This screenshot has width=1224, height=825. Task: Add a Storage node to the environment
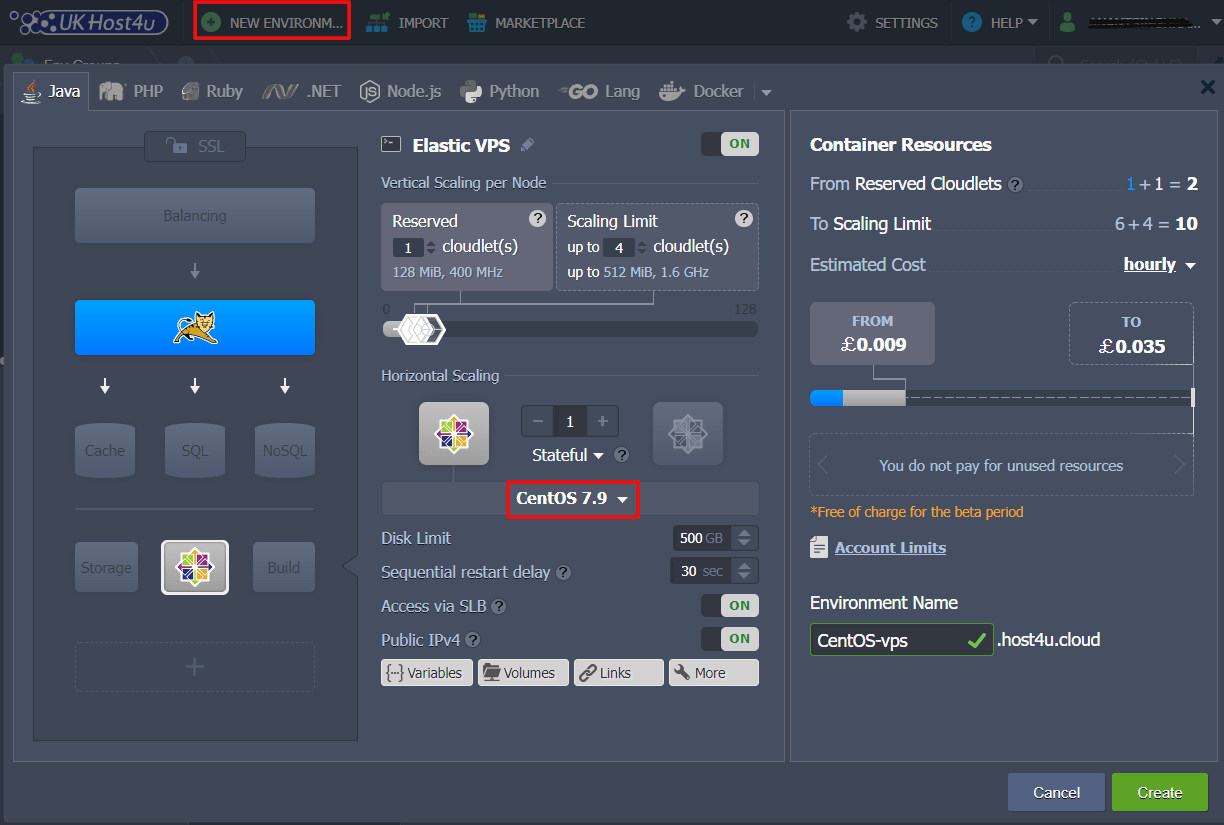point(106,567)
